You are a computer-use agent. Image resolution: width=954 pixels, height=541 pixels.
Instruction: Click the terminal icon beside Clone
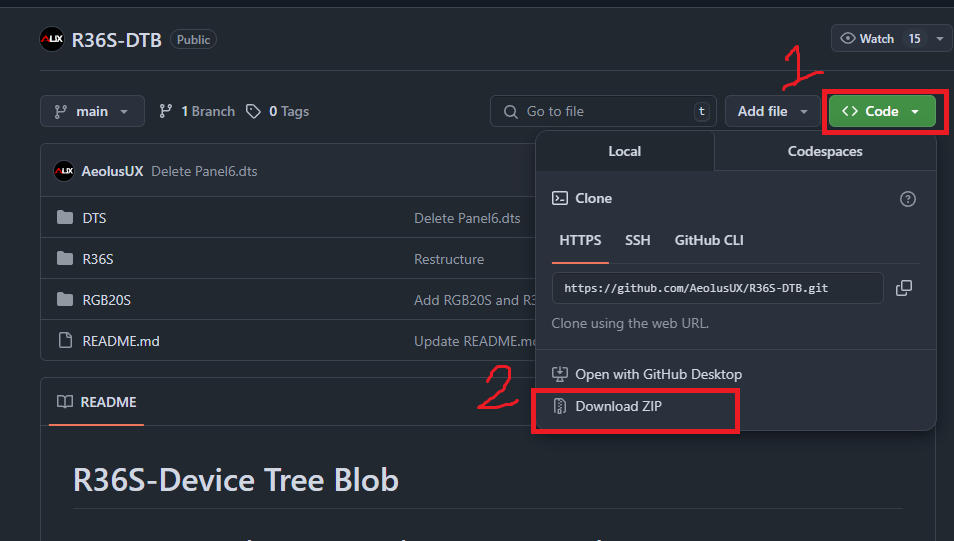[560, 198]
